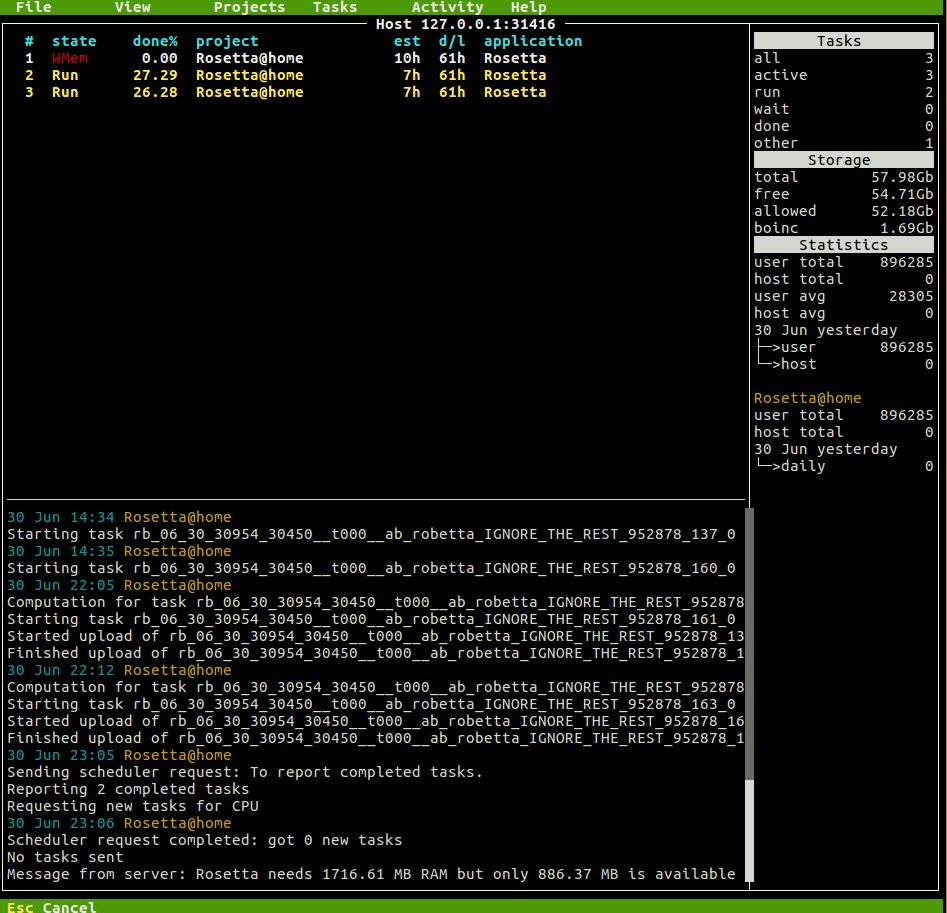Click storage total 57.98Gb row

[x=843, y=177]
